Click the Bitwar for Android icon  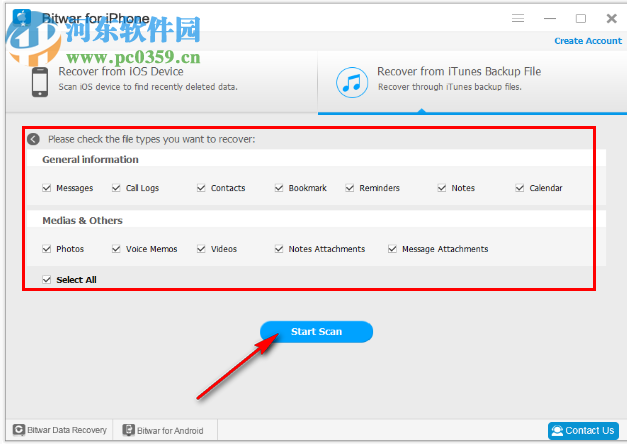pos(128,430)
